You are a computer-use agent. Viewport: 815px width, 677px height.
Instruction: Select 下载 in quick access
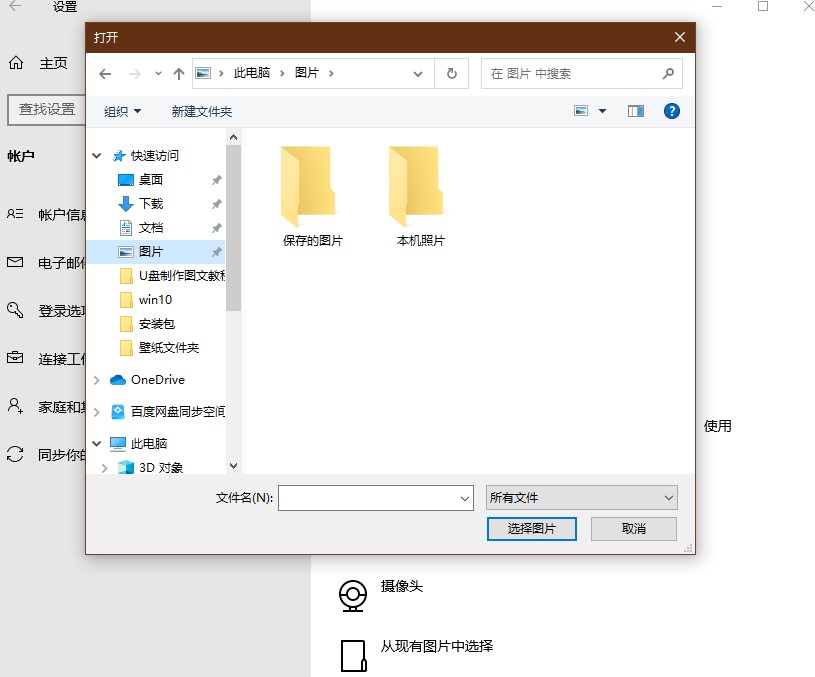pyautogui.click(x=151, y=203)
